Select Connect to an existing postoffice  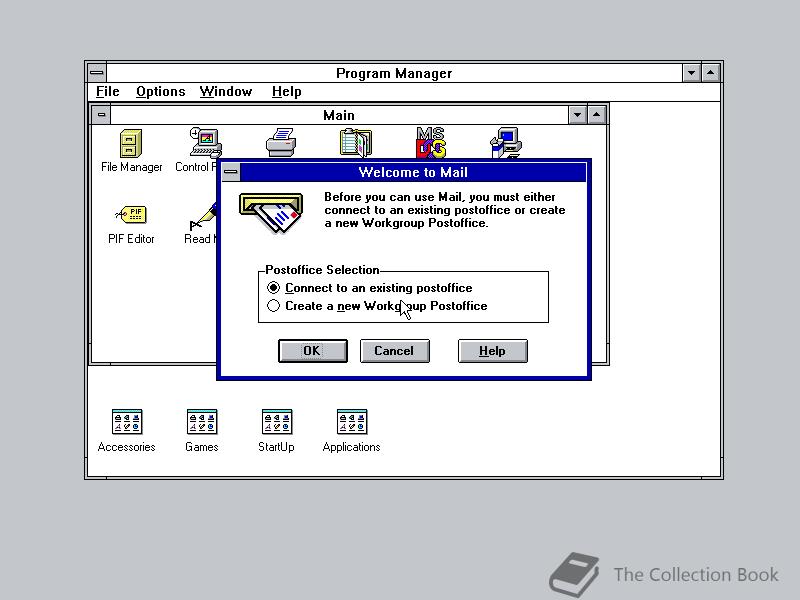coord(370,288)
